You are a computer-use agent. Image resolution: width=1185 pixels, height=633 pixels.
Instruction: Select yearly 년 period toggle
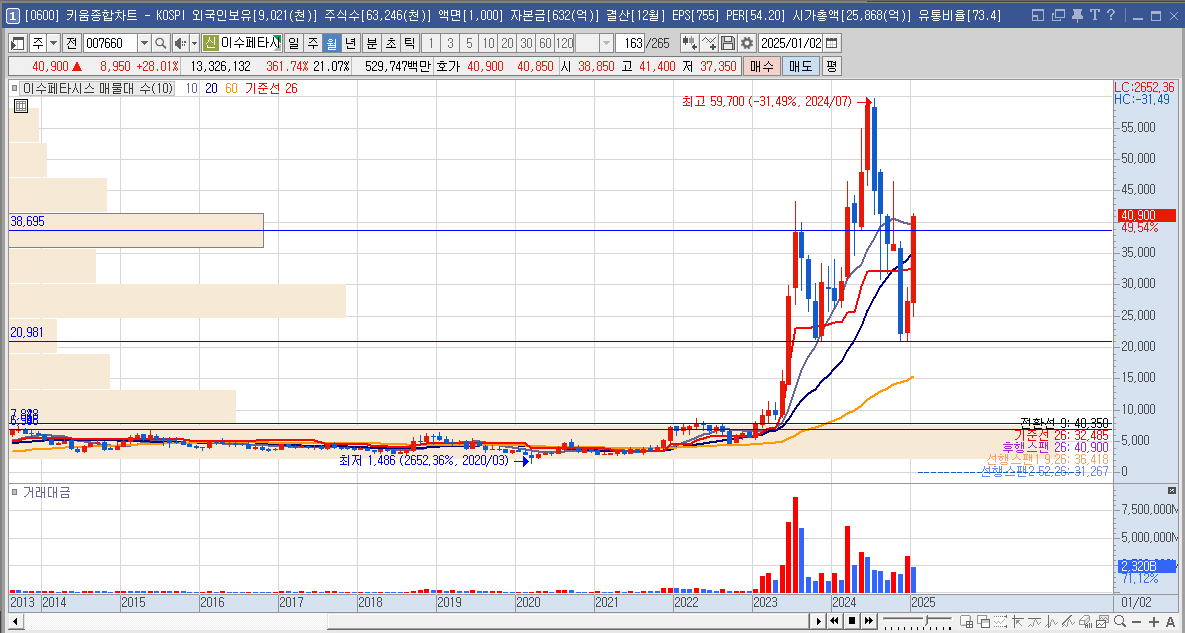(350, 43)
